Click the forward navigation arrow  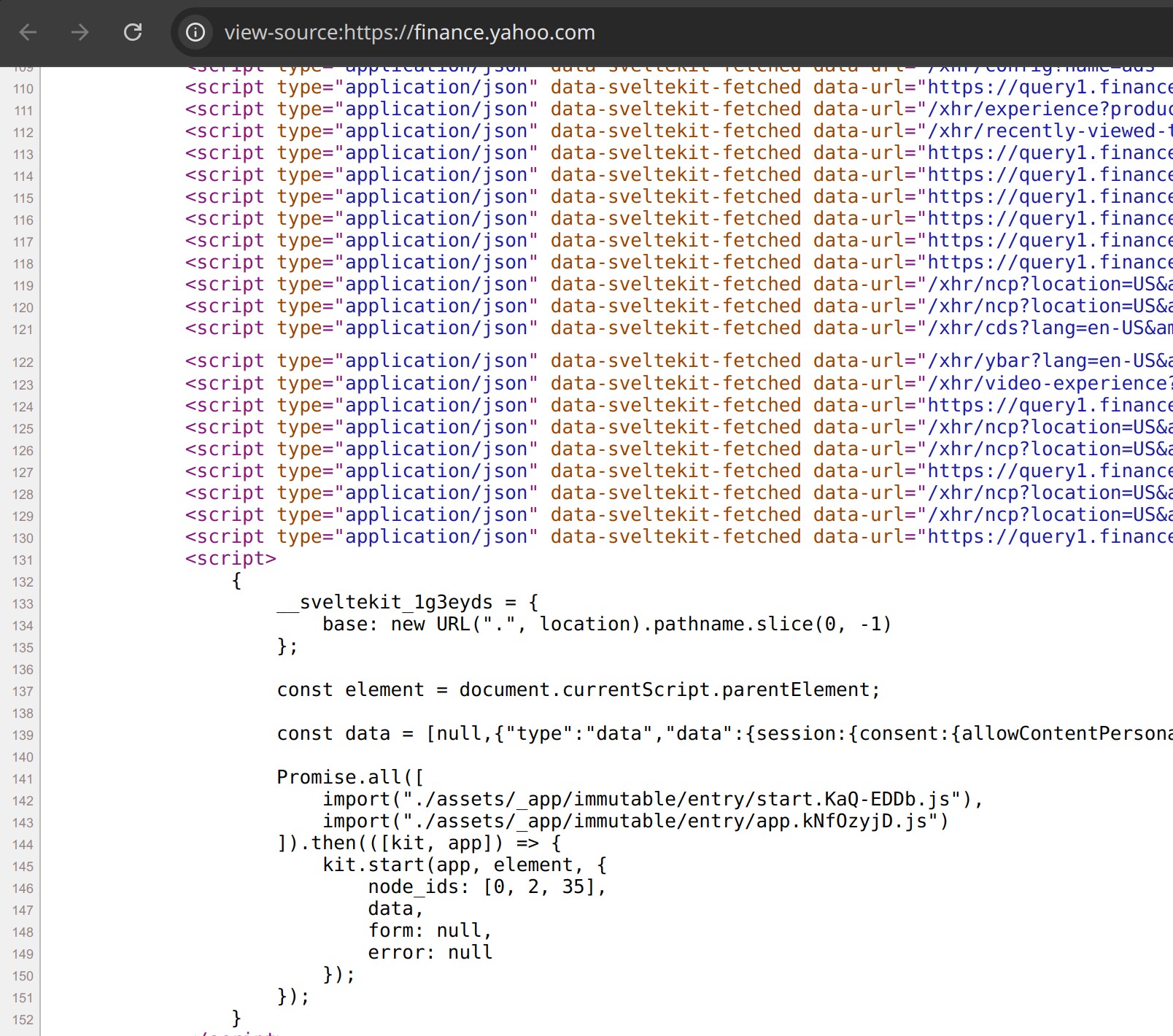pyautogui.click(x=80, y=32)
